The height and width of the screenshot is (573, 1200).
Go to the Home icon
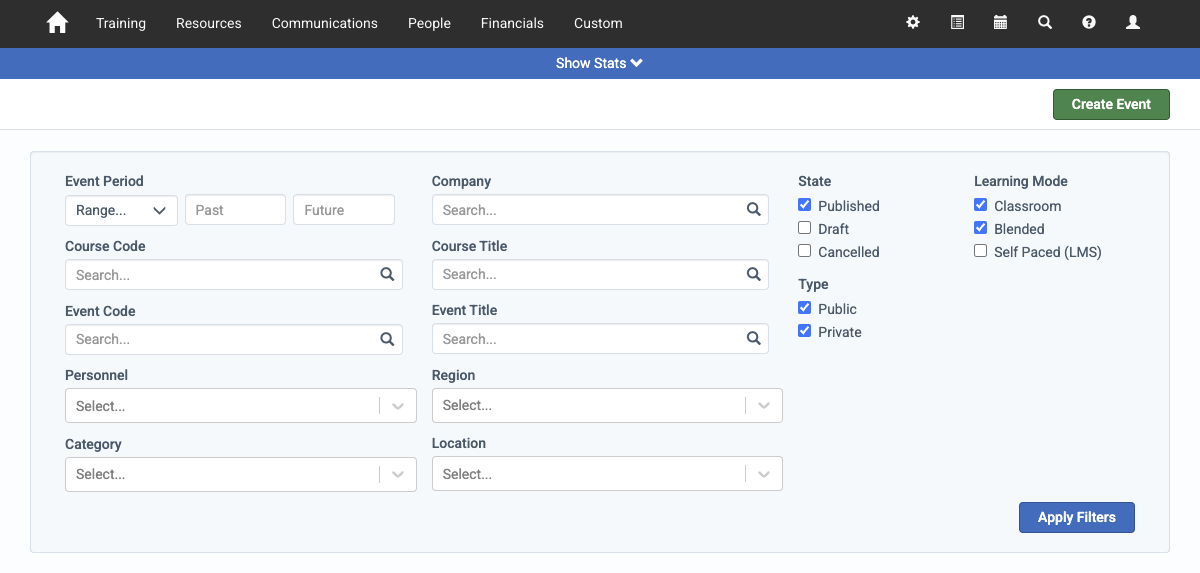pyautogui.click(x=57, y=23)
